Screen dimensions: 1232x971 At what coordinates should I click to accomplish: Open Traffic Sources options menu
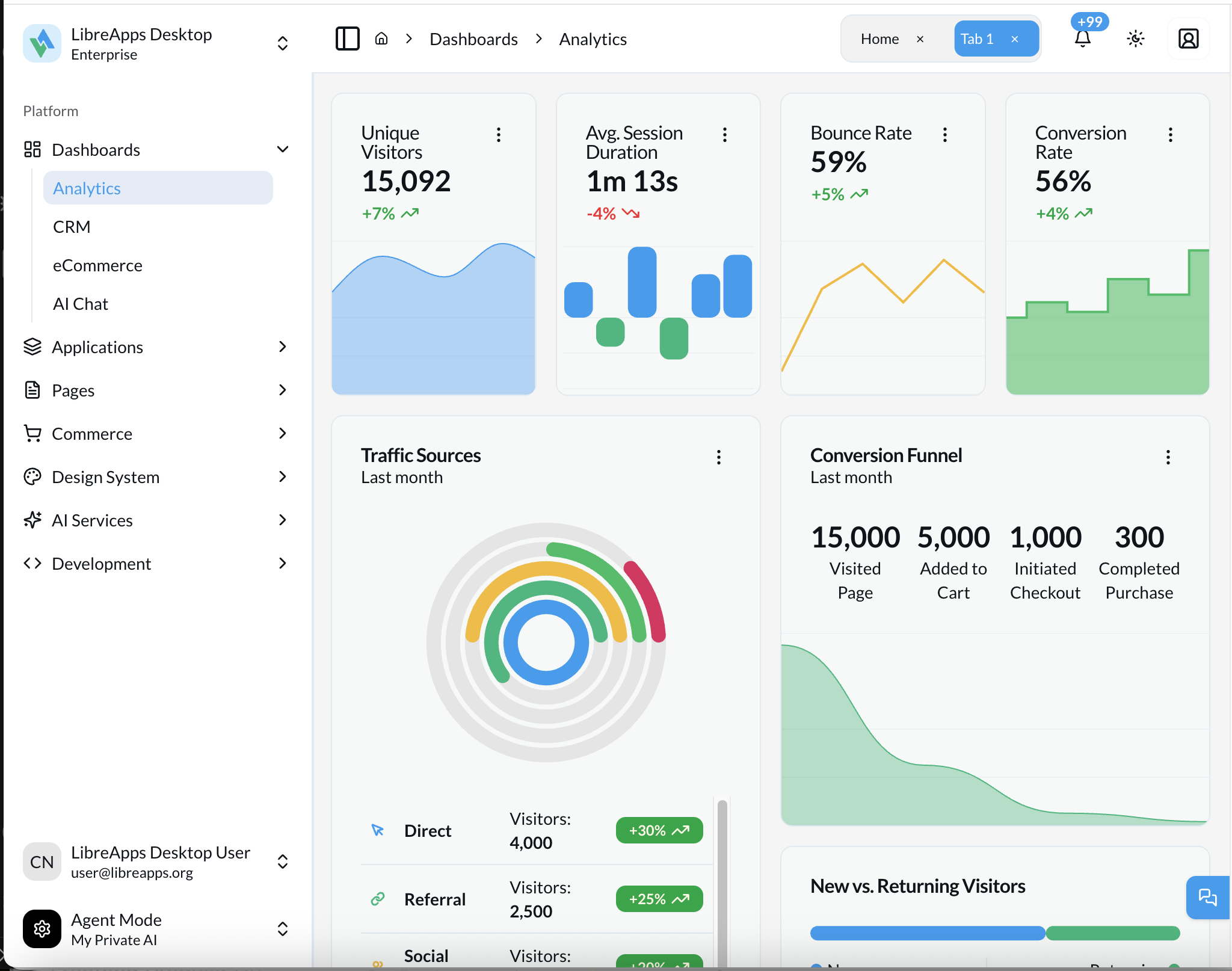(x=718, y=457)
